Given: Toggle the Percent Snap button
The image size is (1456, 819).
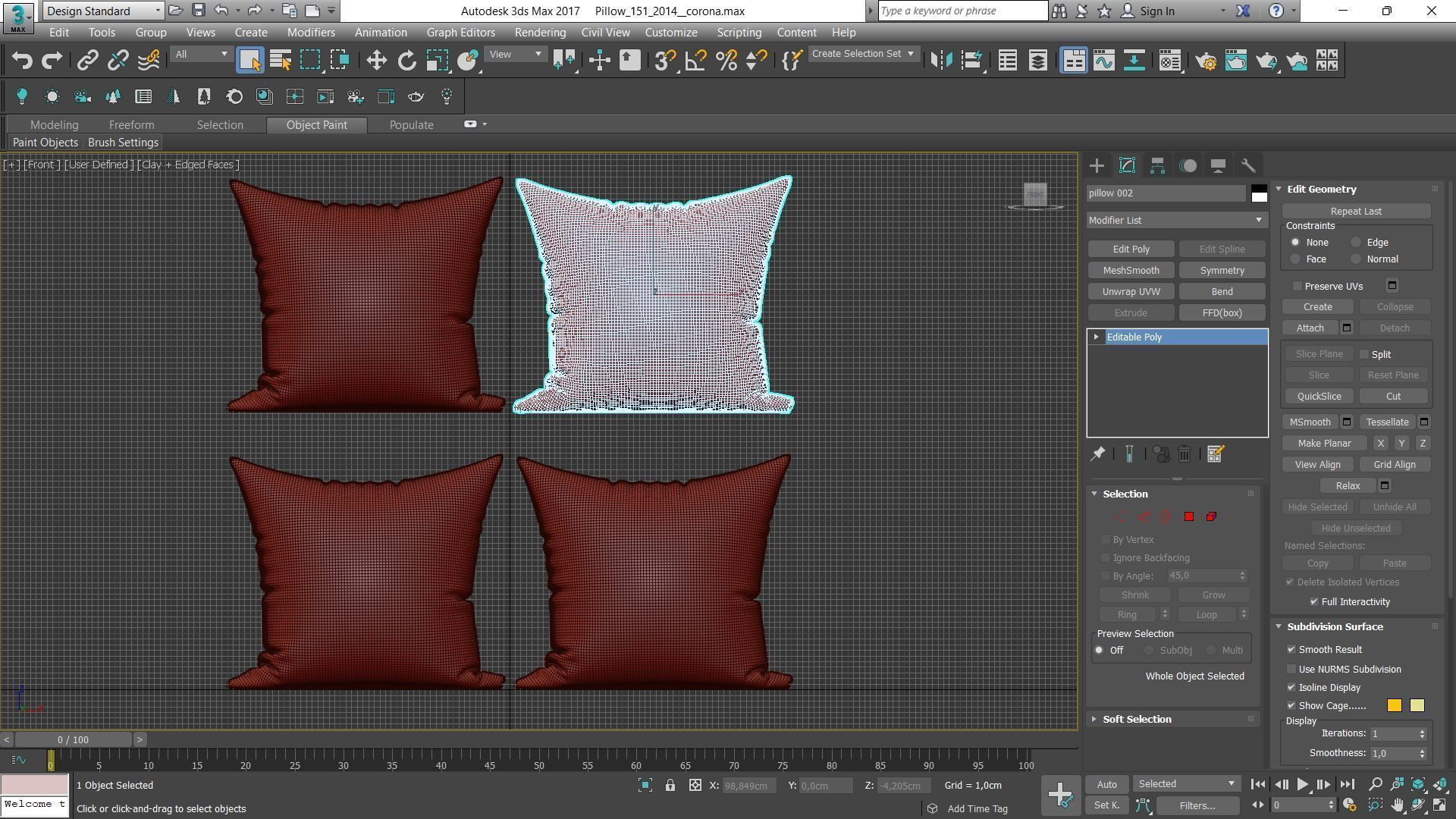Looking at the screenshot, I should [726, 61].
